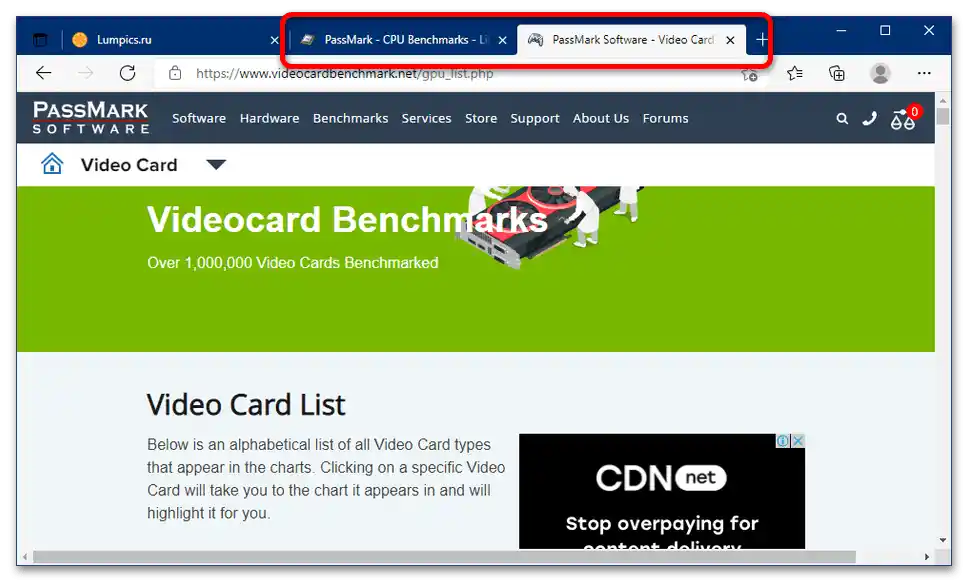Screen dimensions: 968x582
Task: Click the horizontal scrollbar thumb
Action: point(444,557)
